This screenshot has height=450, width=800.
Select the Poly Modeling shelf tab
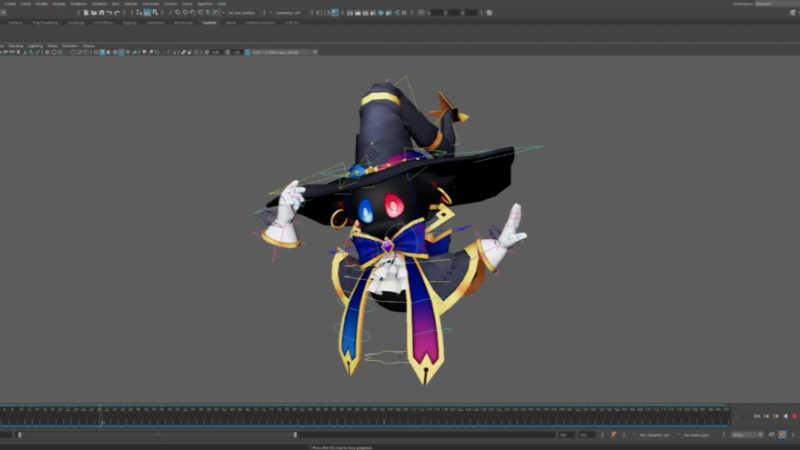point(45,22)
